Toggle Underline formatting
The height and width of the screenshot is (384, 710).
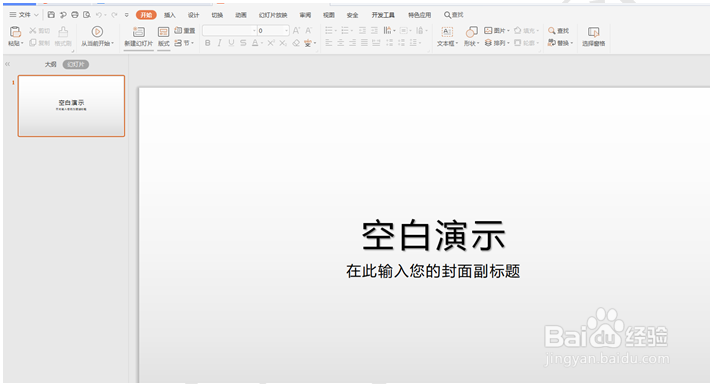click(231, 43)
